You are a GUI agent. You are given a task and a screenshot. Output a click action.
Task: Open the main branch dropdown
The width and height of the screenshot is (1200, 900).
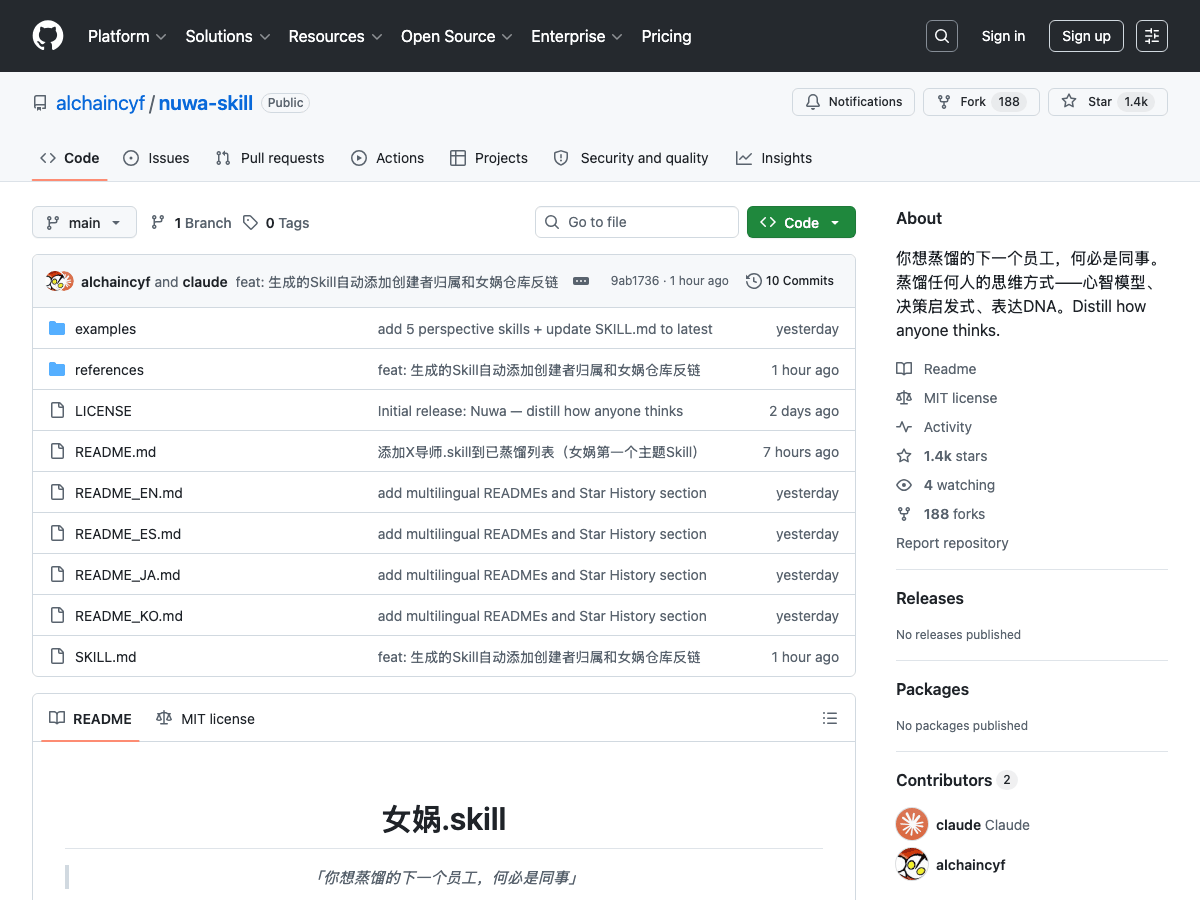pos(84,222)
